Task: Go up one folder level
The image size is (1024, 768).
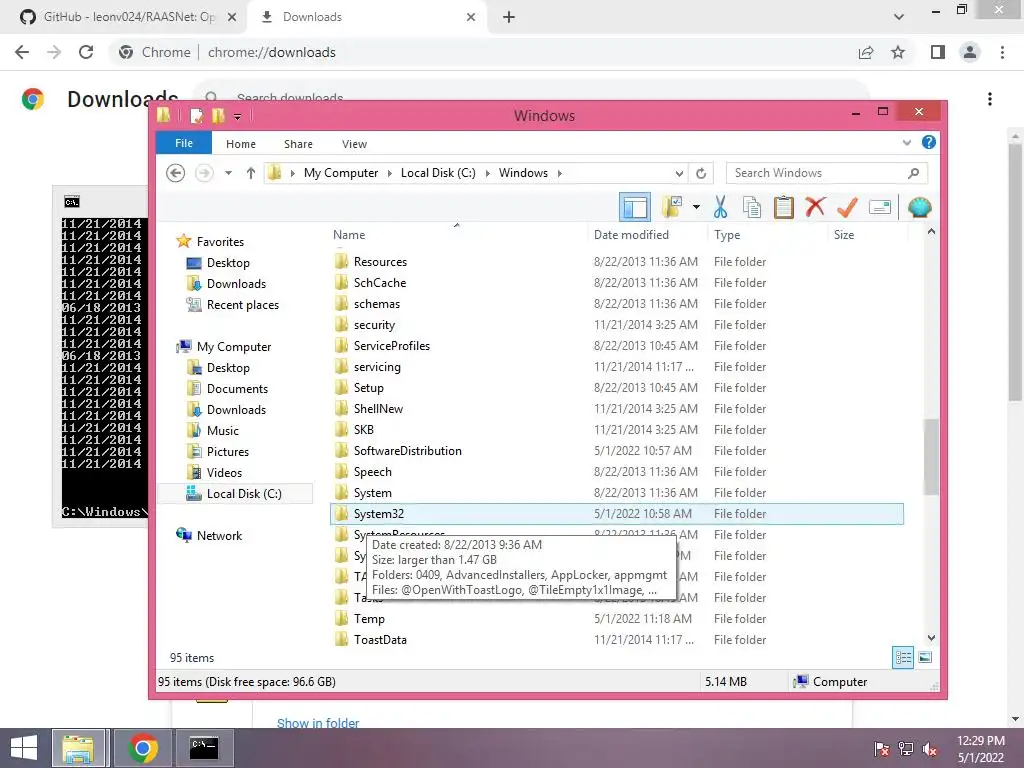Action: click(251, 173)
